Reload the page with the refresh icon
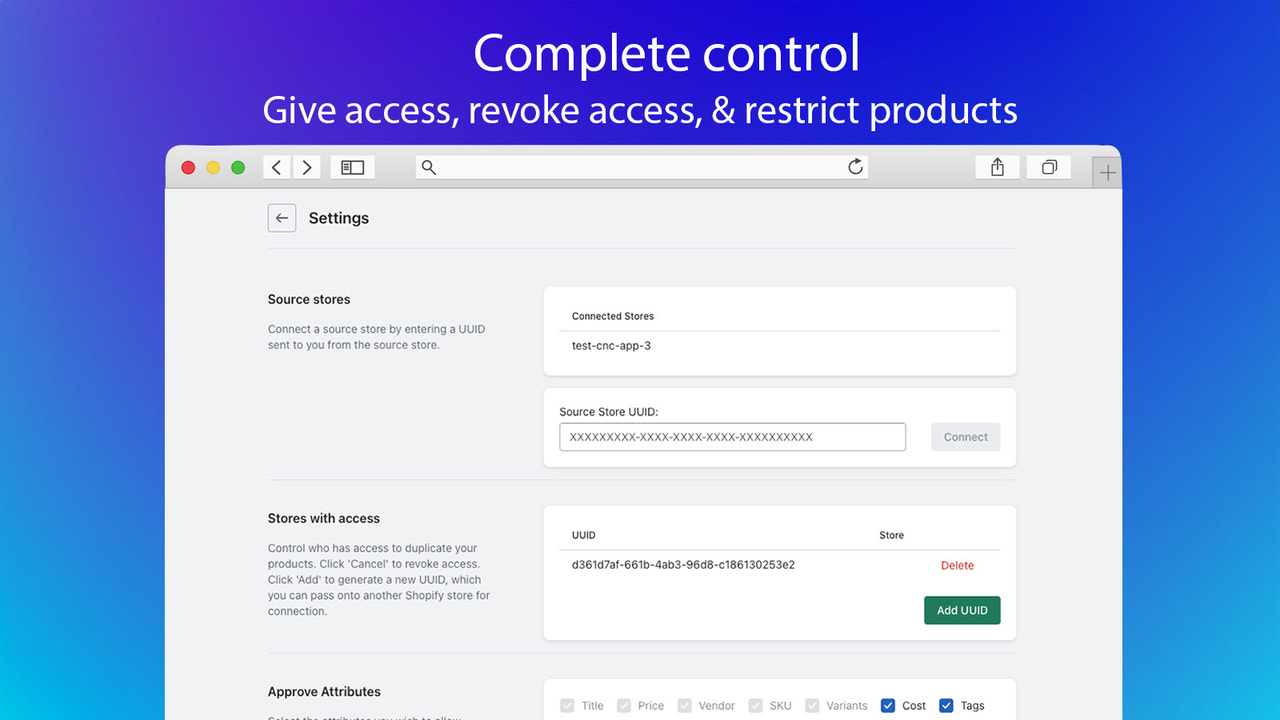 [855, 167]
